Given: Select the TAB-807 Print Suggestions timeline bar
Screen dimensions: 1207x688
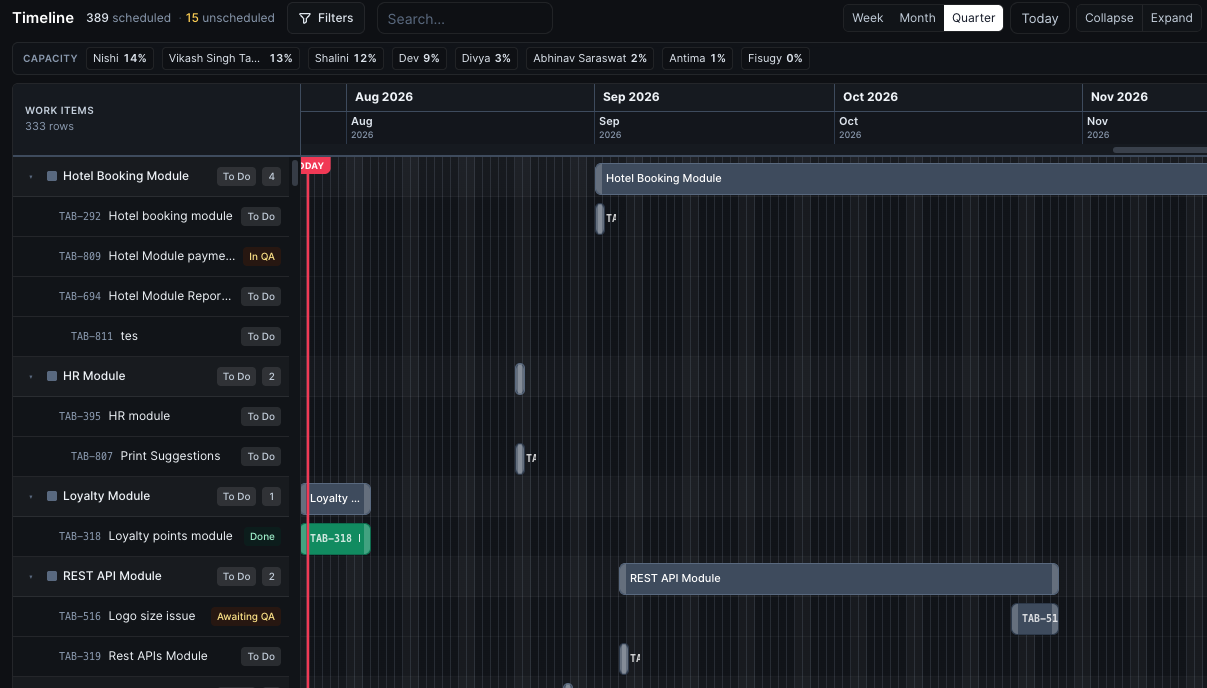Looking at the screenshot, I should click(x=520, y=458).
